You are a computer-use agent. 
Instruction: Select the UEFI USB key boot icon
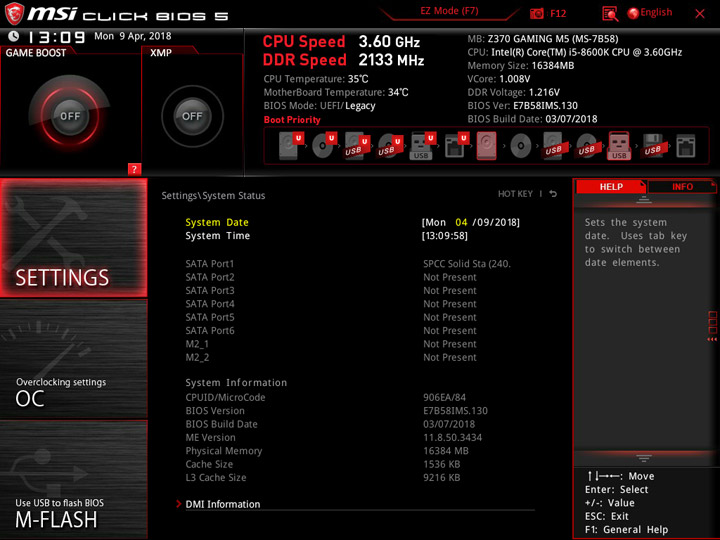click(x=422, y=146)
